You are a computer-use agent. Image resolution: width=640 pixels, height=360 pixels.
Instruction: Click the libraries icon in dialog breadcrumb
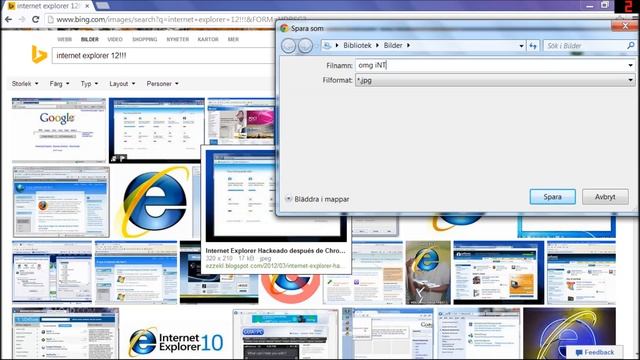[327, 45]
